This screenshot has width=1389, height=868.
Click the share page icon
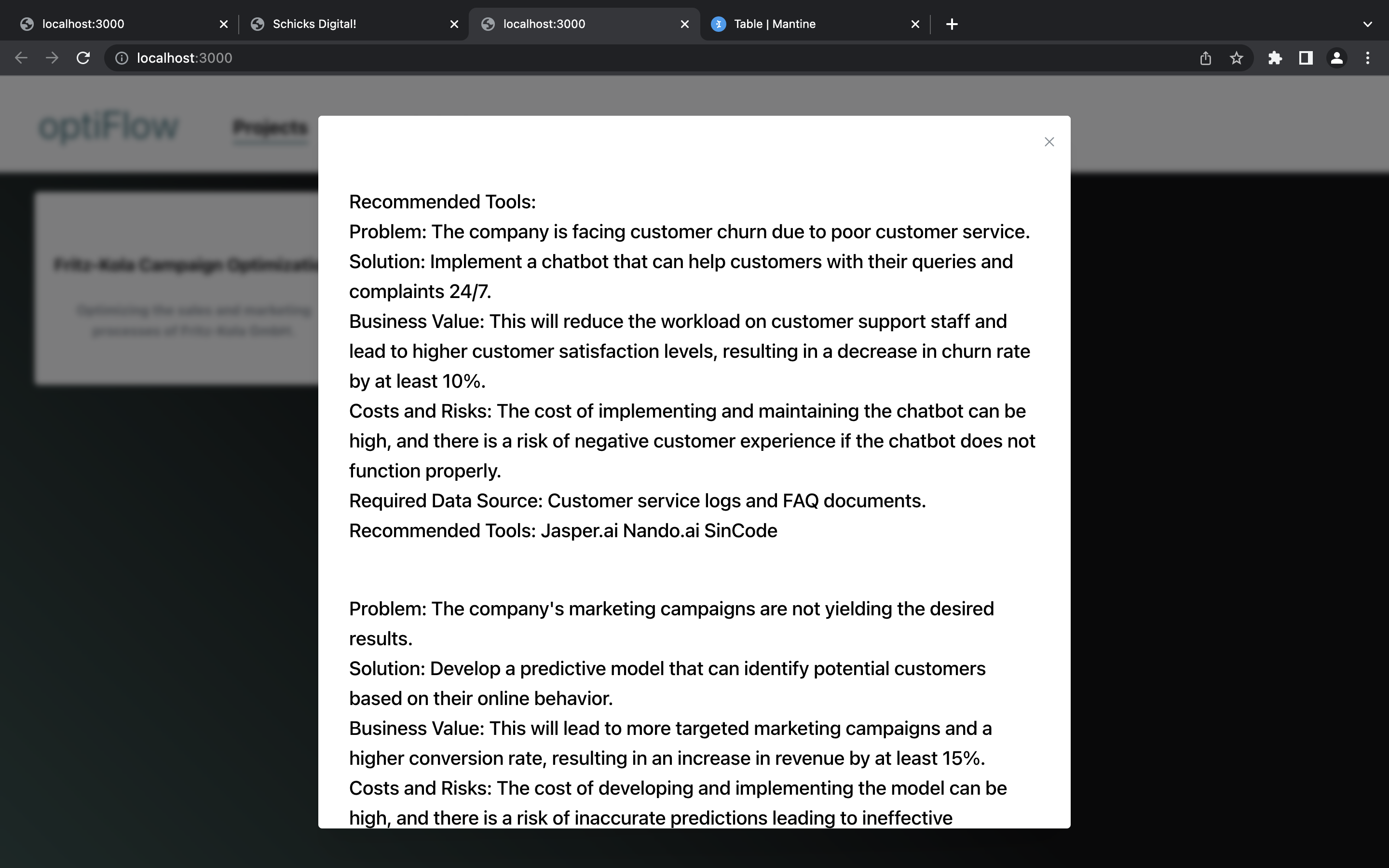coord(1205,58)
